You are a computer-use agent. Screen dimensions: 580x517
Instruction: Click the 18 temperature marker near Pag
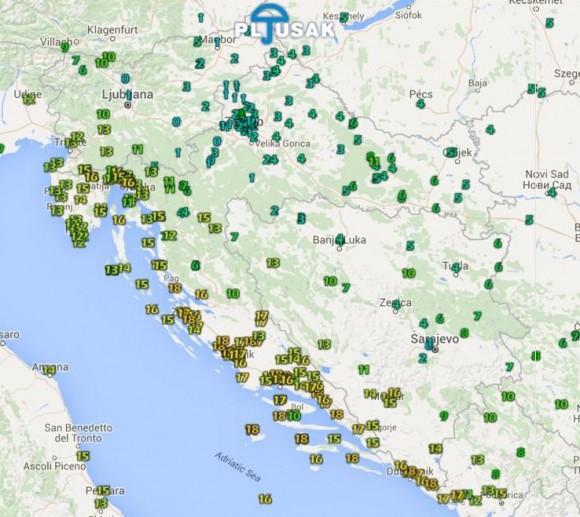175,288
